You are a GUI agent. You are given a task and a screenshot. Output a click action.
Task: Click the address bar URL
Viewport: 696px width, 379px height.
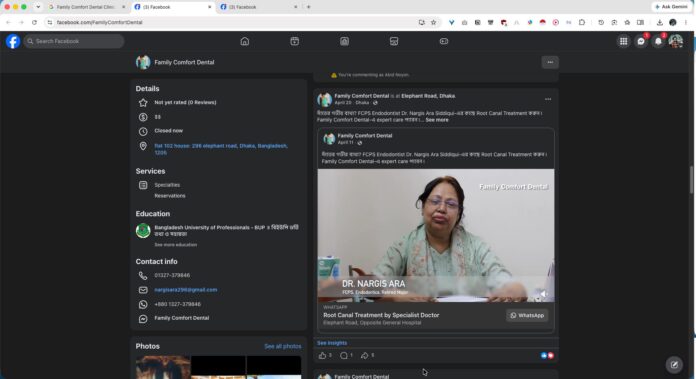(99, 22)
